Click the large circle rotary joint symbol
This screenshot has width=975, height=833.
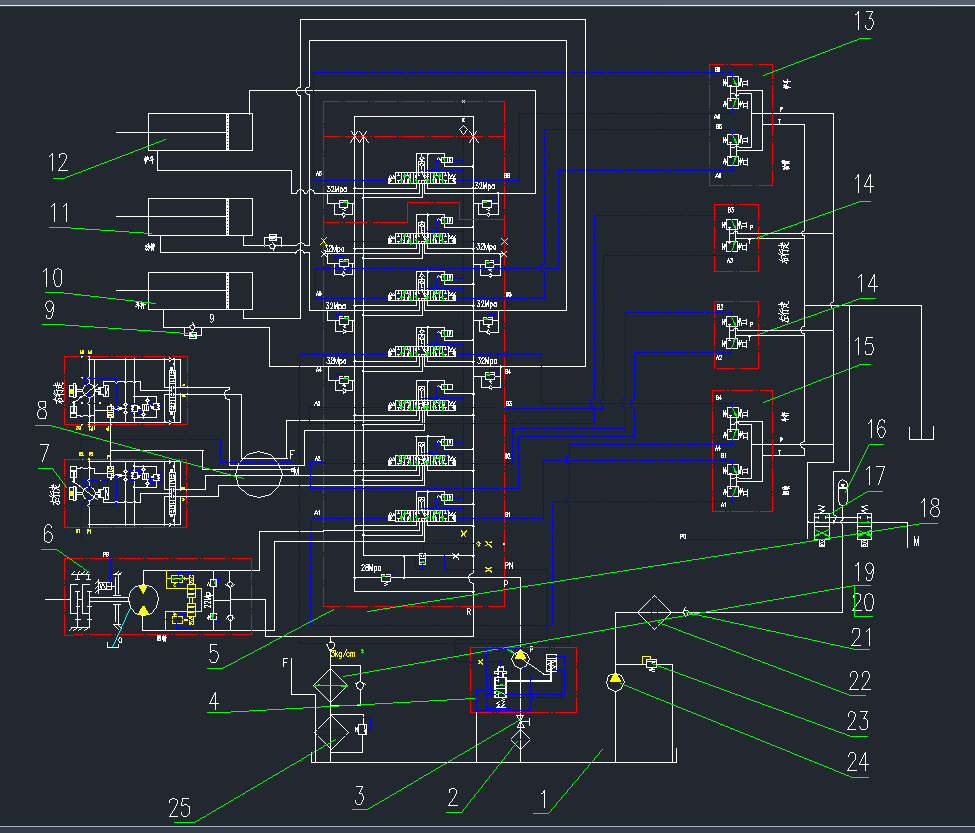(x=259, y=471)
